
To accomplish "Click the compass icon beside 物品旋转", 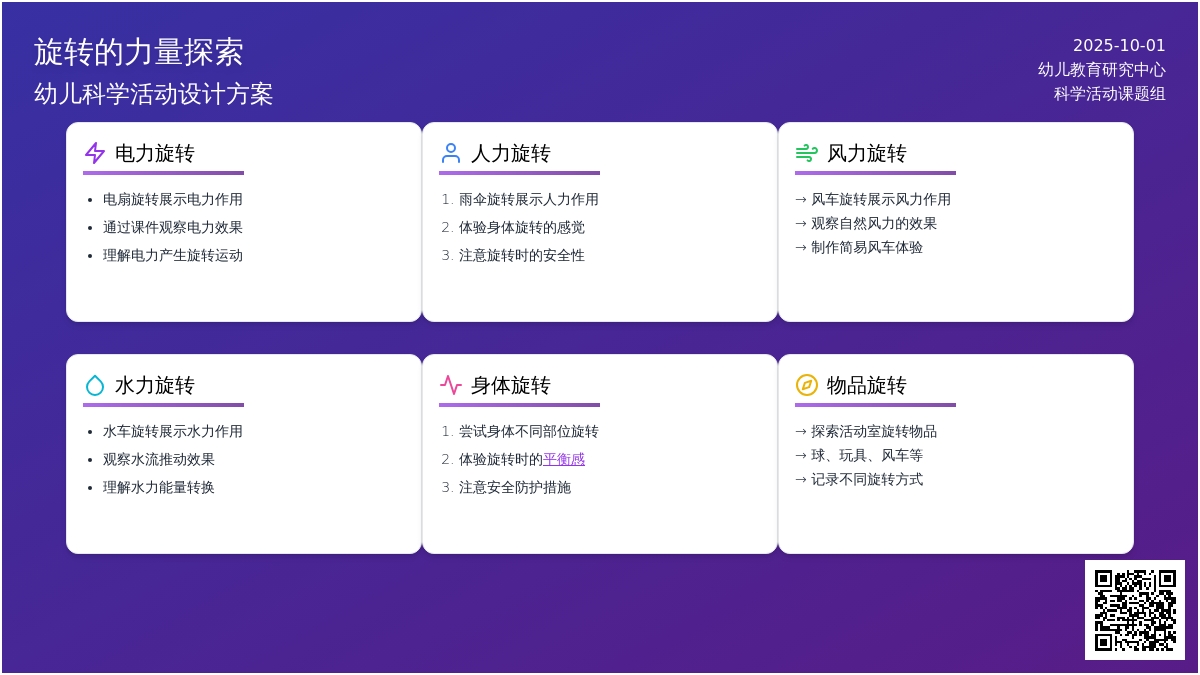I will (x=806, y=385).
